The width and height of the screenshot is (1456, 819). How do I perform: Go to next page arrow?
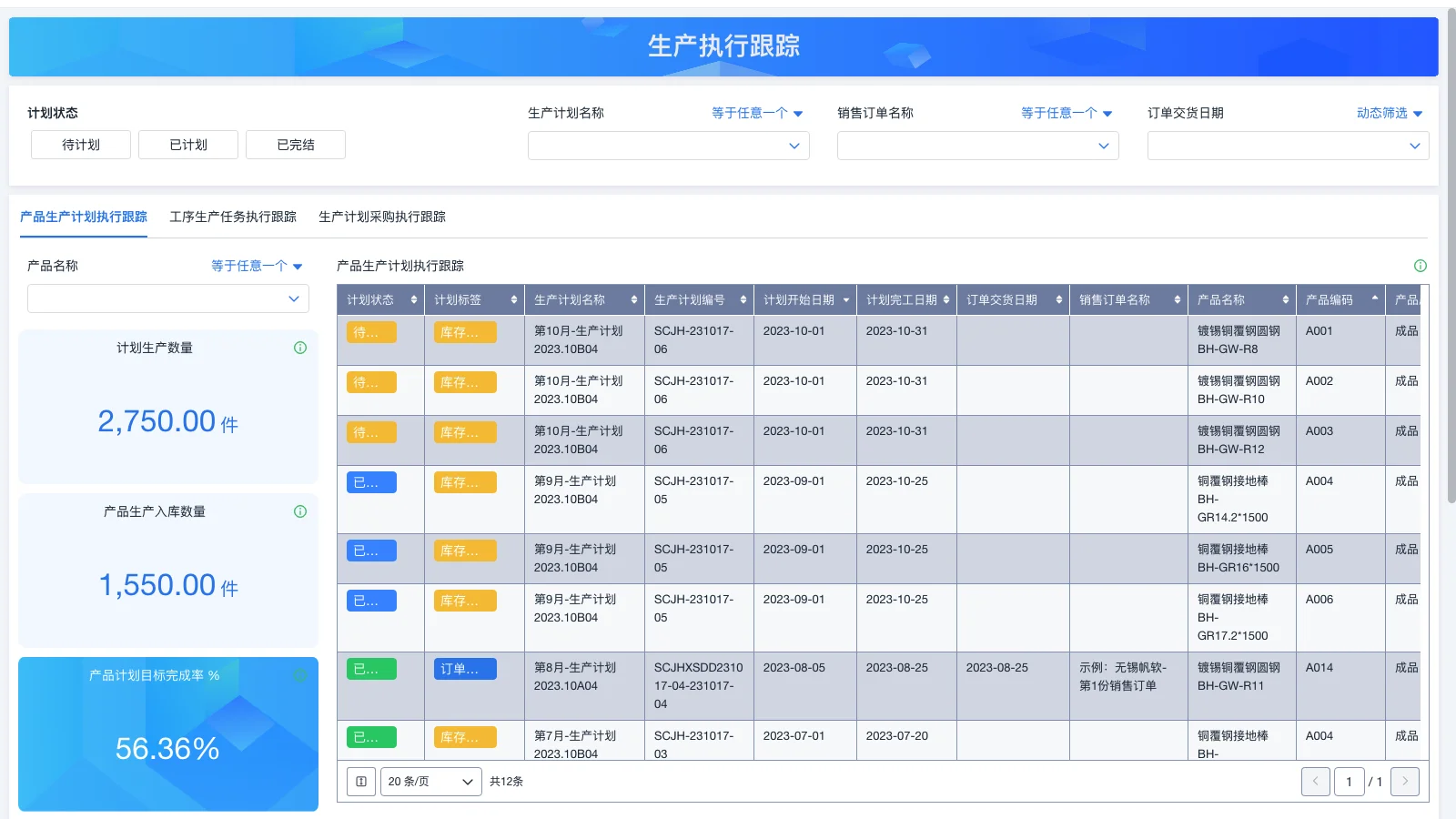1405,782
